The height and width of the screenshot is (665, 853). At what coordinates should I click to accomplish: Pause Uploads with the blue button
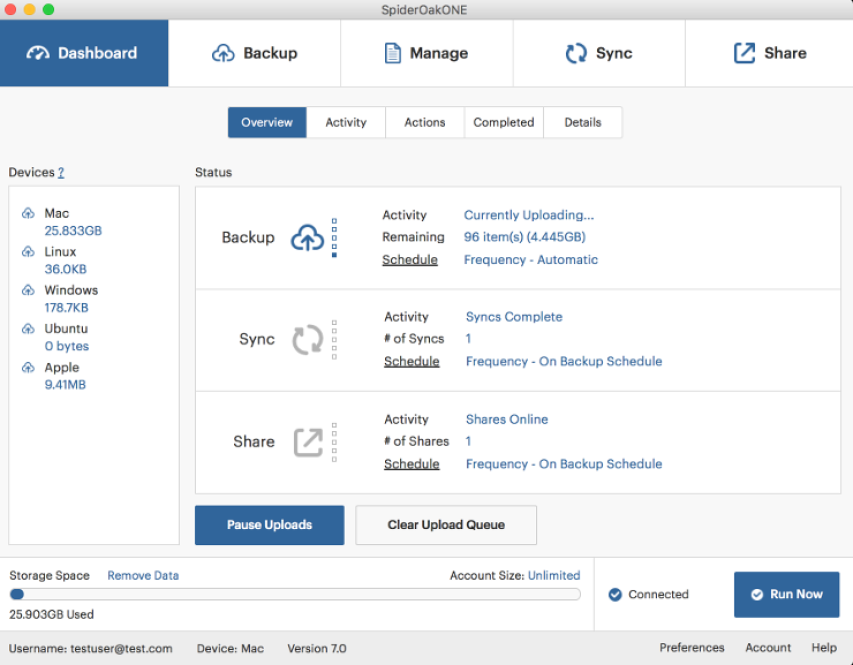[x=269, y=525]
